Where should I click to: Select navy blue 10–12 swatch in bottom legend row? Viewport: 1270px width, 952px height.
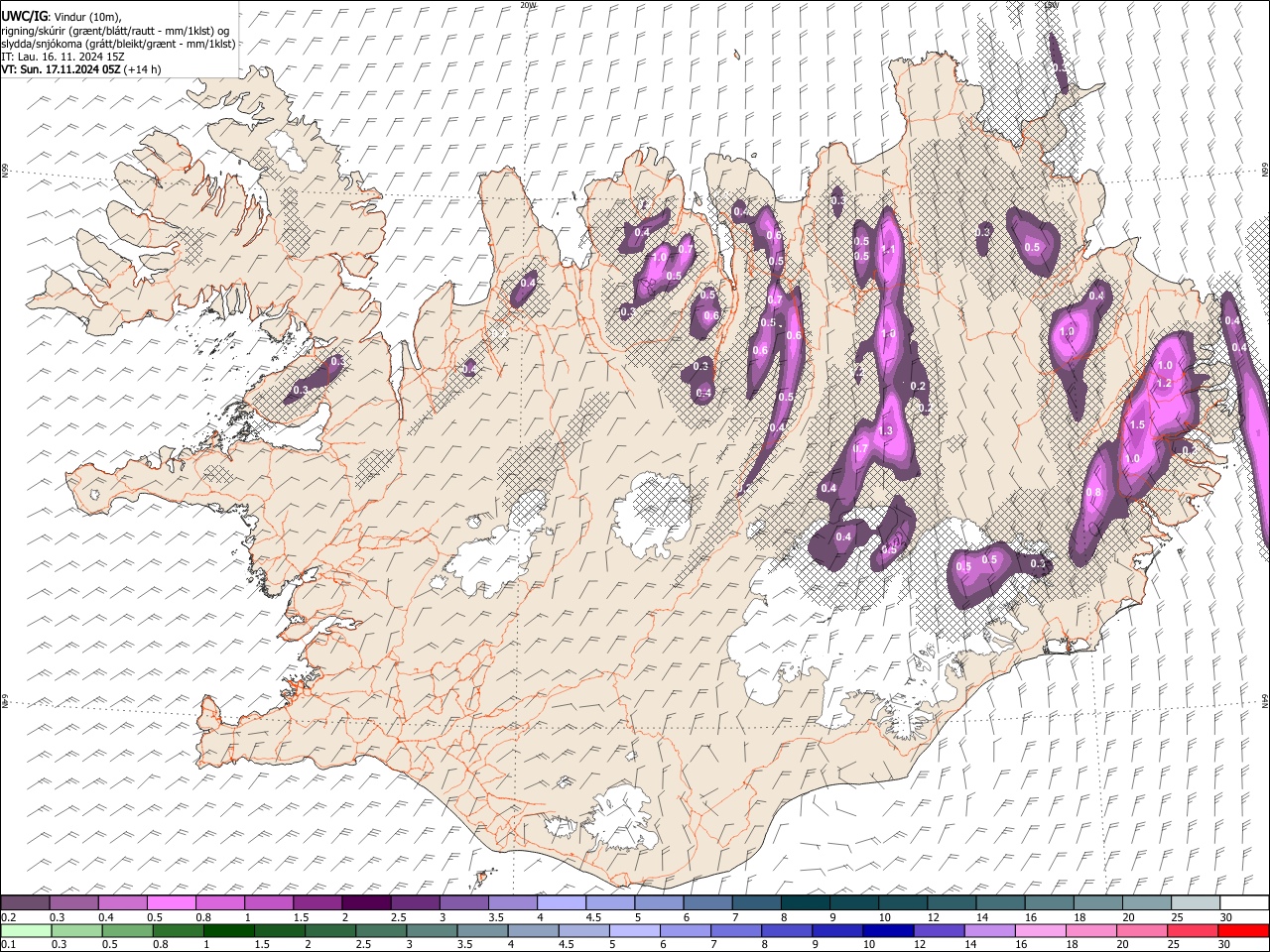pos(887,930)
